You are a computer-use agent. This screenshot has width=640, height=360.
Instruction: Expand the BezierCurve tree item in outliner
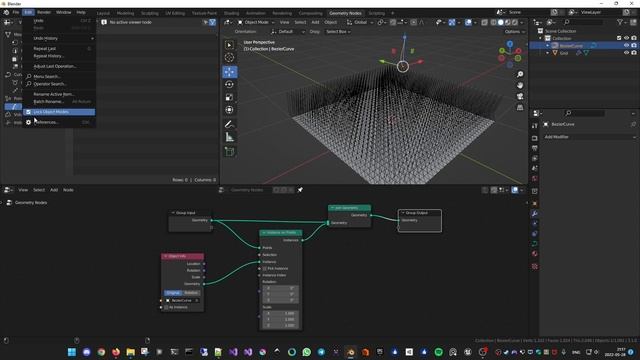tap(548, 45)
